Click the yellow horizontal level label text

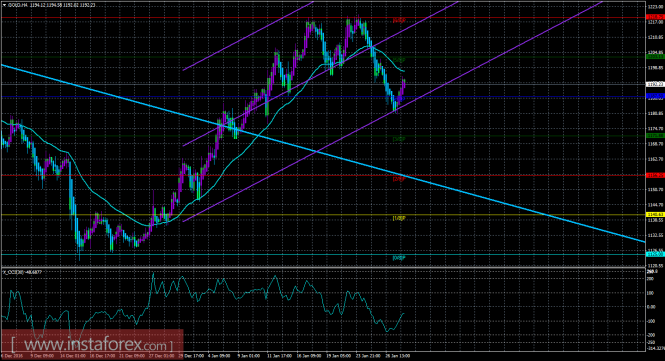tap(399, 218)
